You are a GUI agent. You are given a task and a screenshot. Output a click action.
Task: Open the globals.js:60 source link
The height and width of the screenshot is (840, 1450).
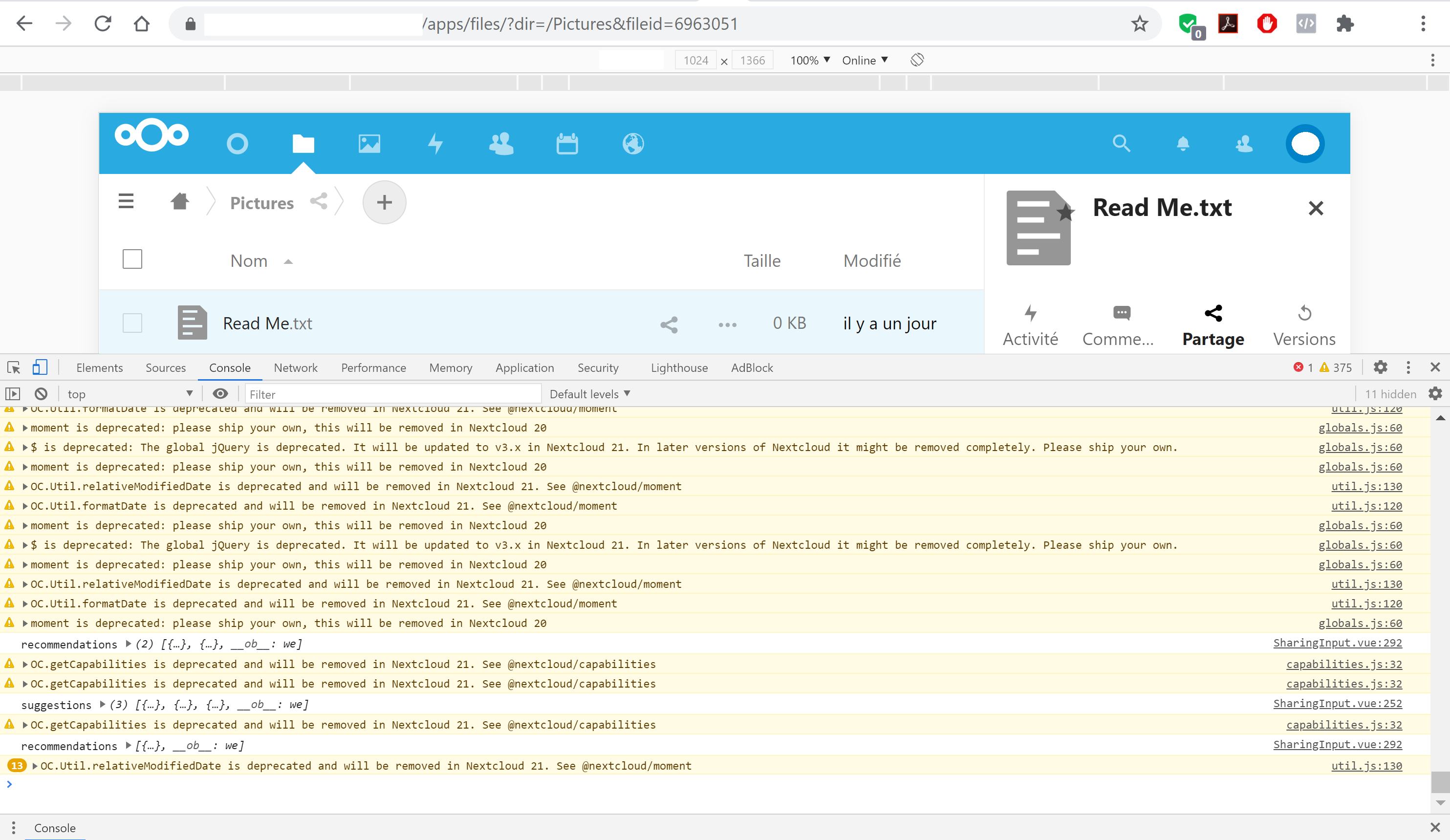point(1360,428)
